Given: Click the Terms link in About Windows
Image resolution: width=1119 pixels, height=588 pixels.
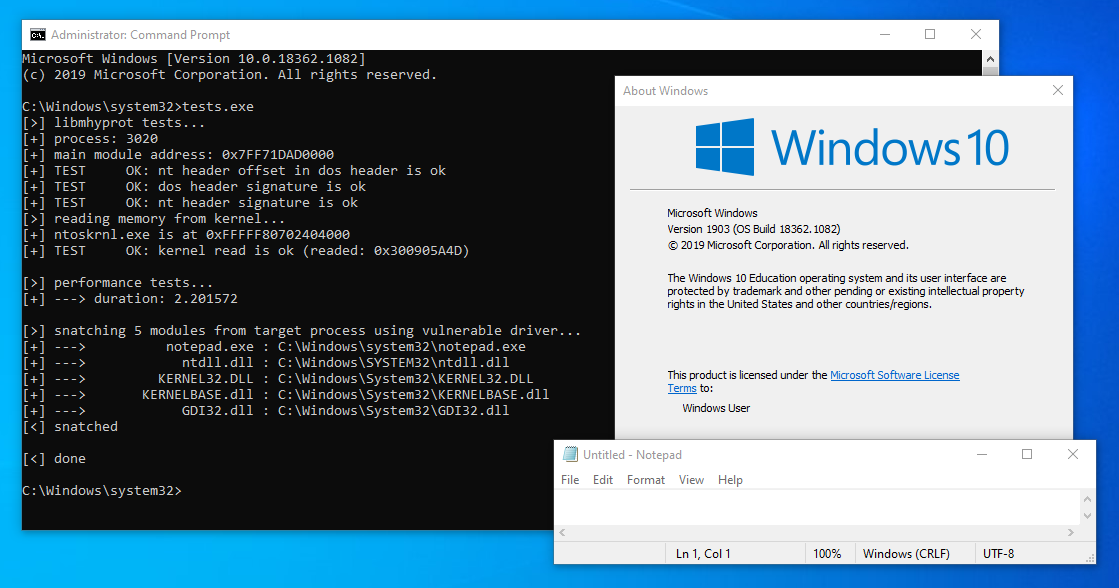Looking at the screenshot, I should (x=682, y=388).
